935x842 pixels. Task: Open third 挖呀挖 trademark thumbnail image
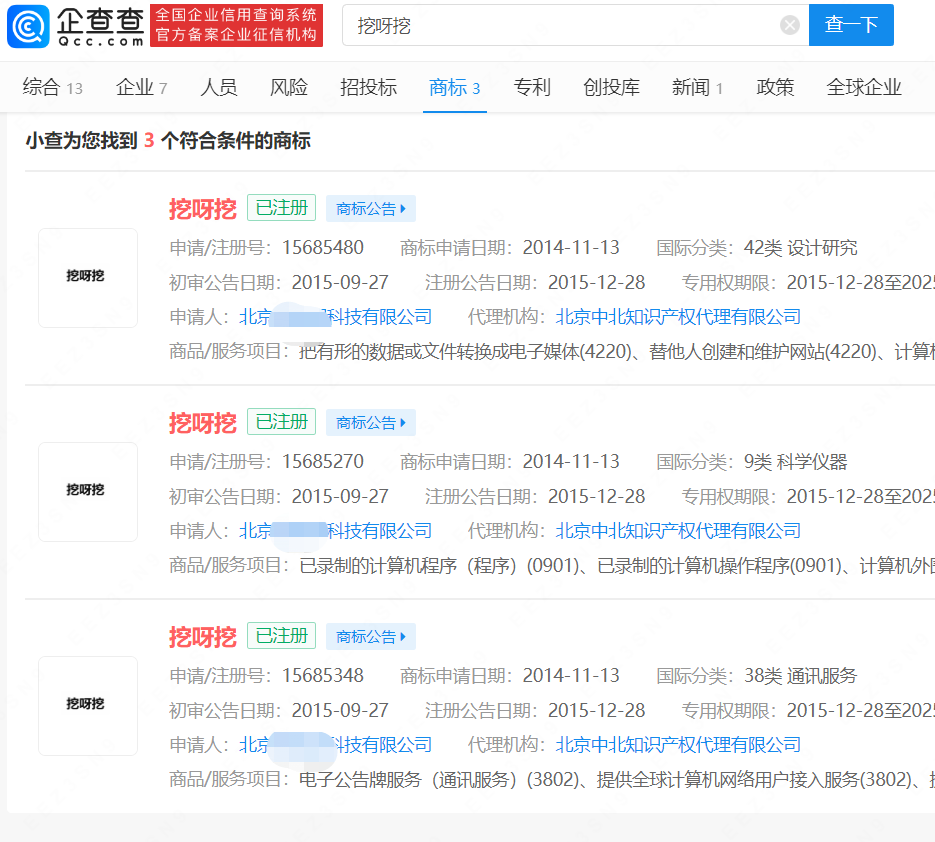[x=88, y=705]
